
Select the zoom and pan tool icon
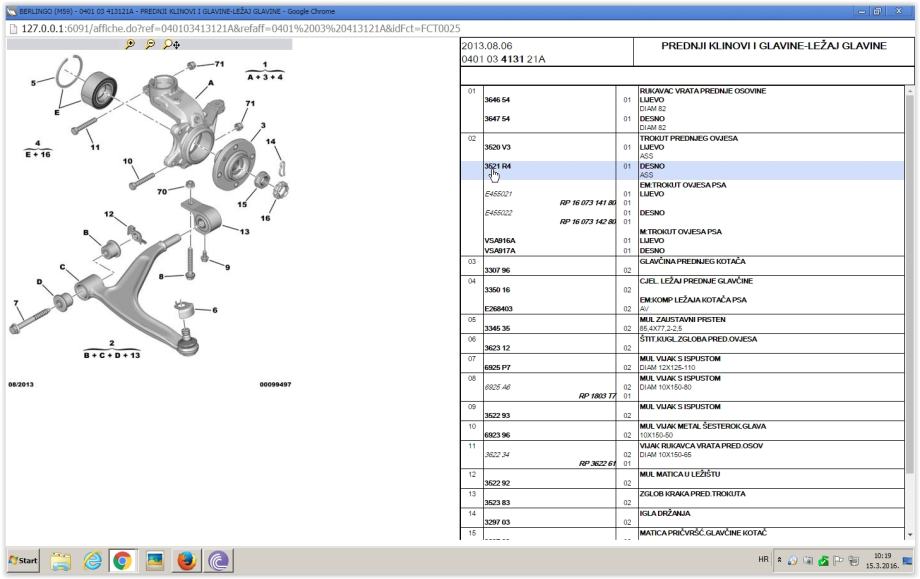[x=171, y=44]
